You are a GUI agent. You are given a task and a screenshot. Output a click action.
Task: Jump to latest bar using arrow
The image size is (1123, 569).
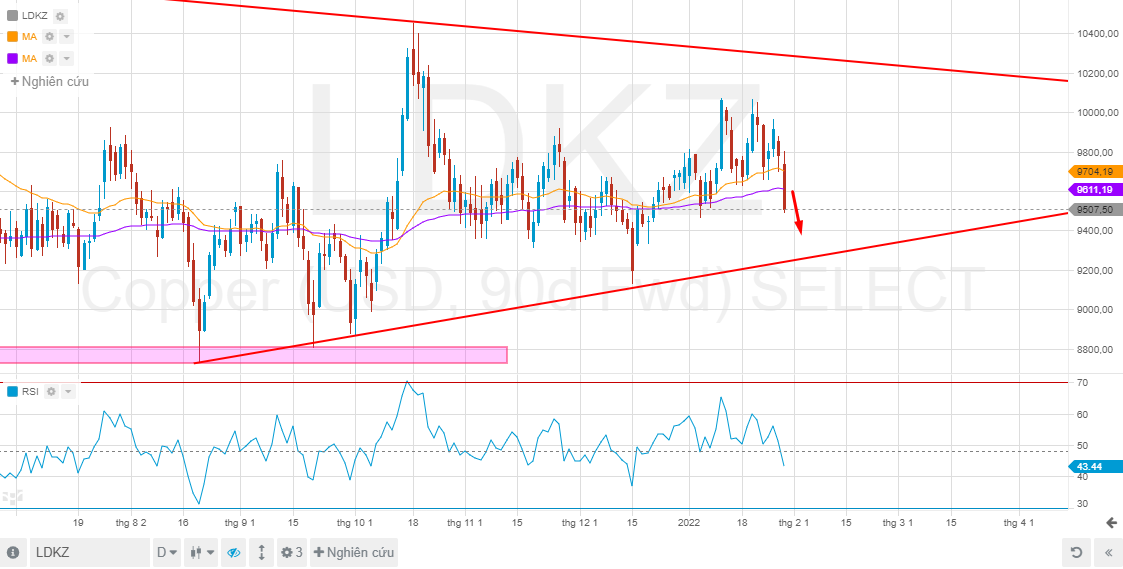tap(1111, 523)
